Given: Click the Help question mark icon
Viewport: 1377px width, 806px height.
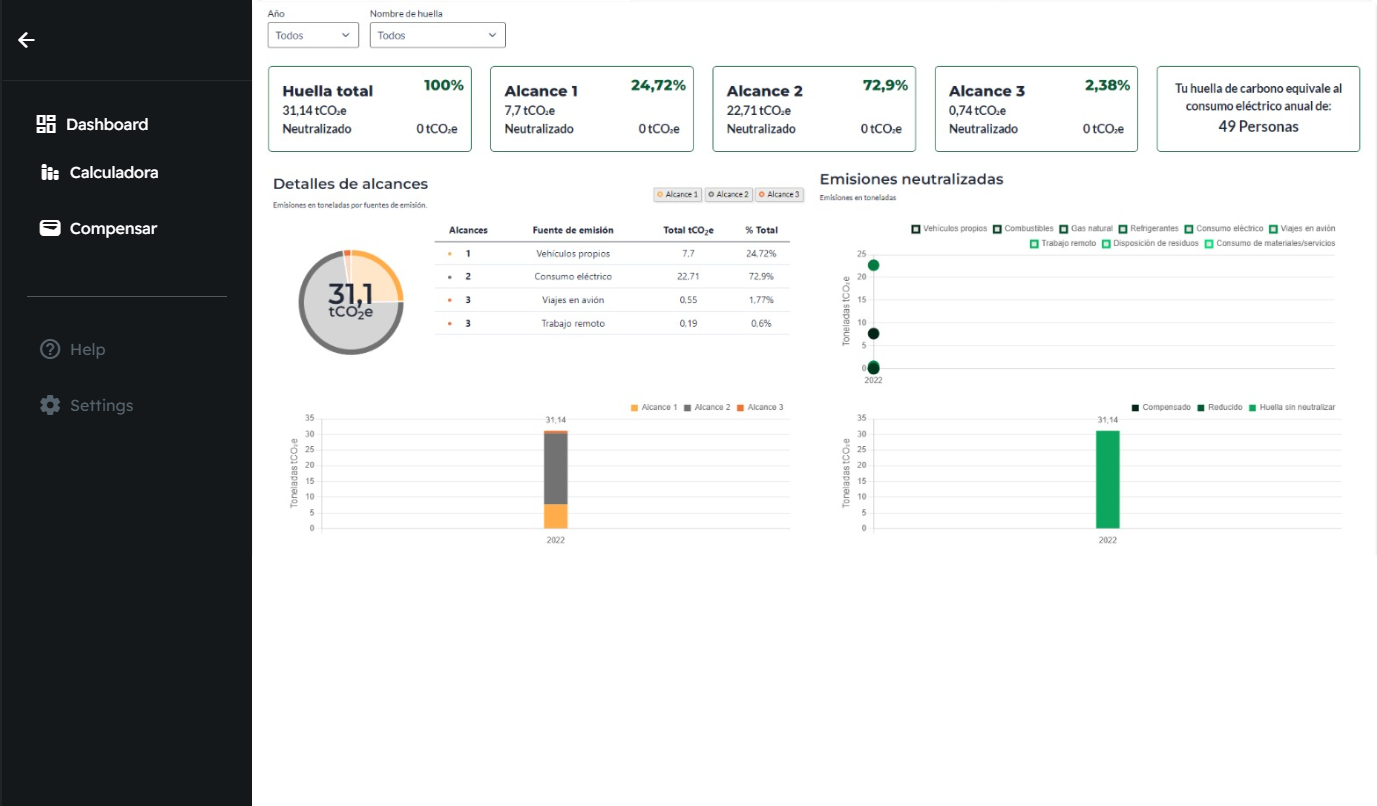Looking at the screenshot, I should point(50,349).
